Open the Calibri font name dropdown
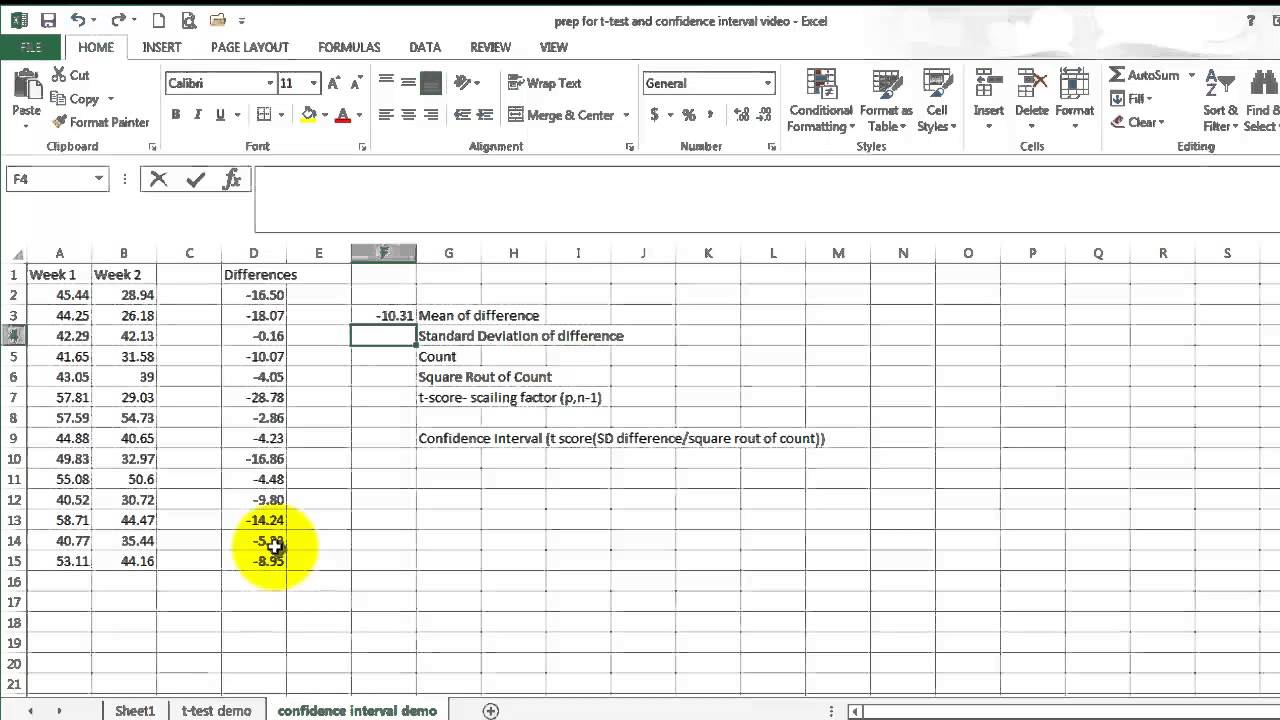The width and height of the screenshot is (1280, 720). tap(270, 83)
